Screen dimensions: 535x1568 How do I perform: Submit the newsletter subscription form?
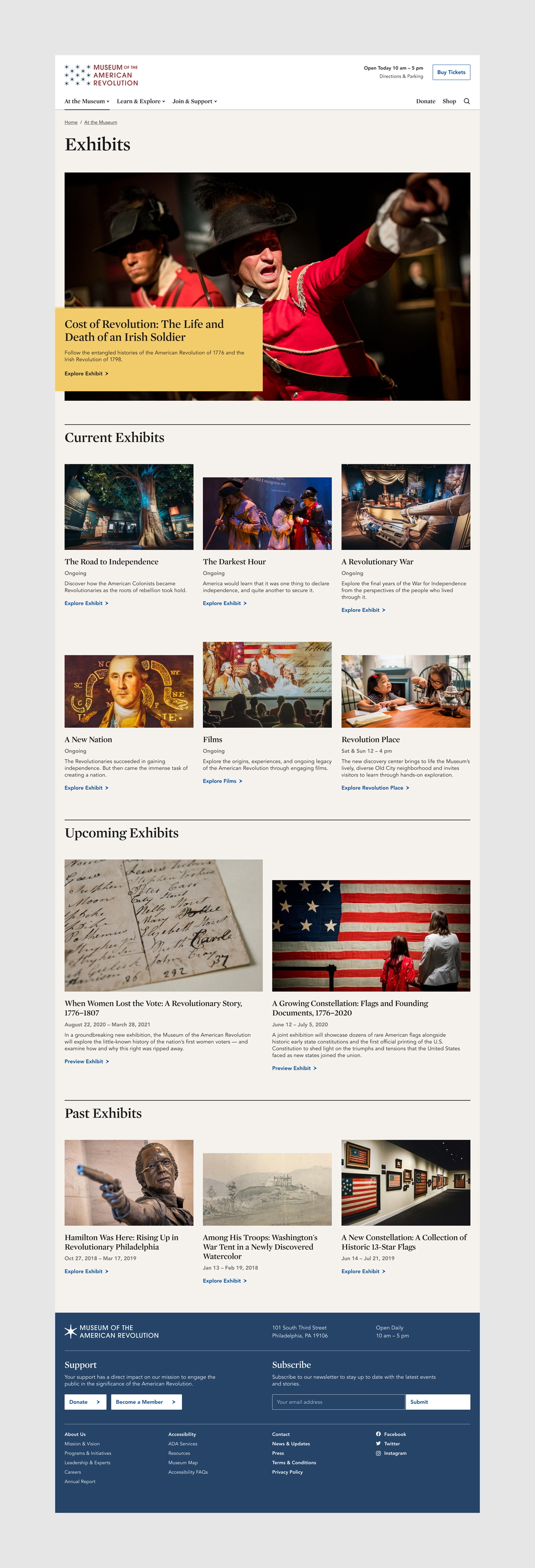(438, 1402)
